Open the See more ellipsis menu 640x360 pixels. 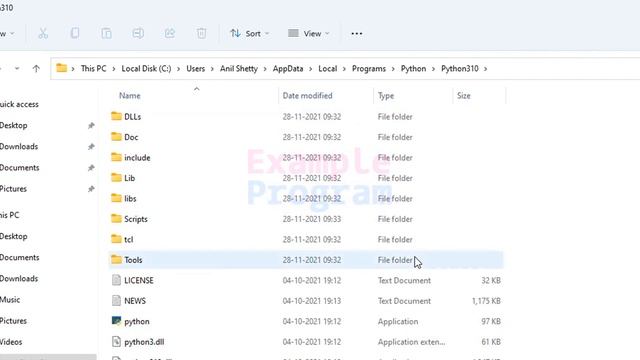pos(357,33)
